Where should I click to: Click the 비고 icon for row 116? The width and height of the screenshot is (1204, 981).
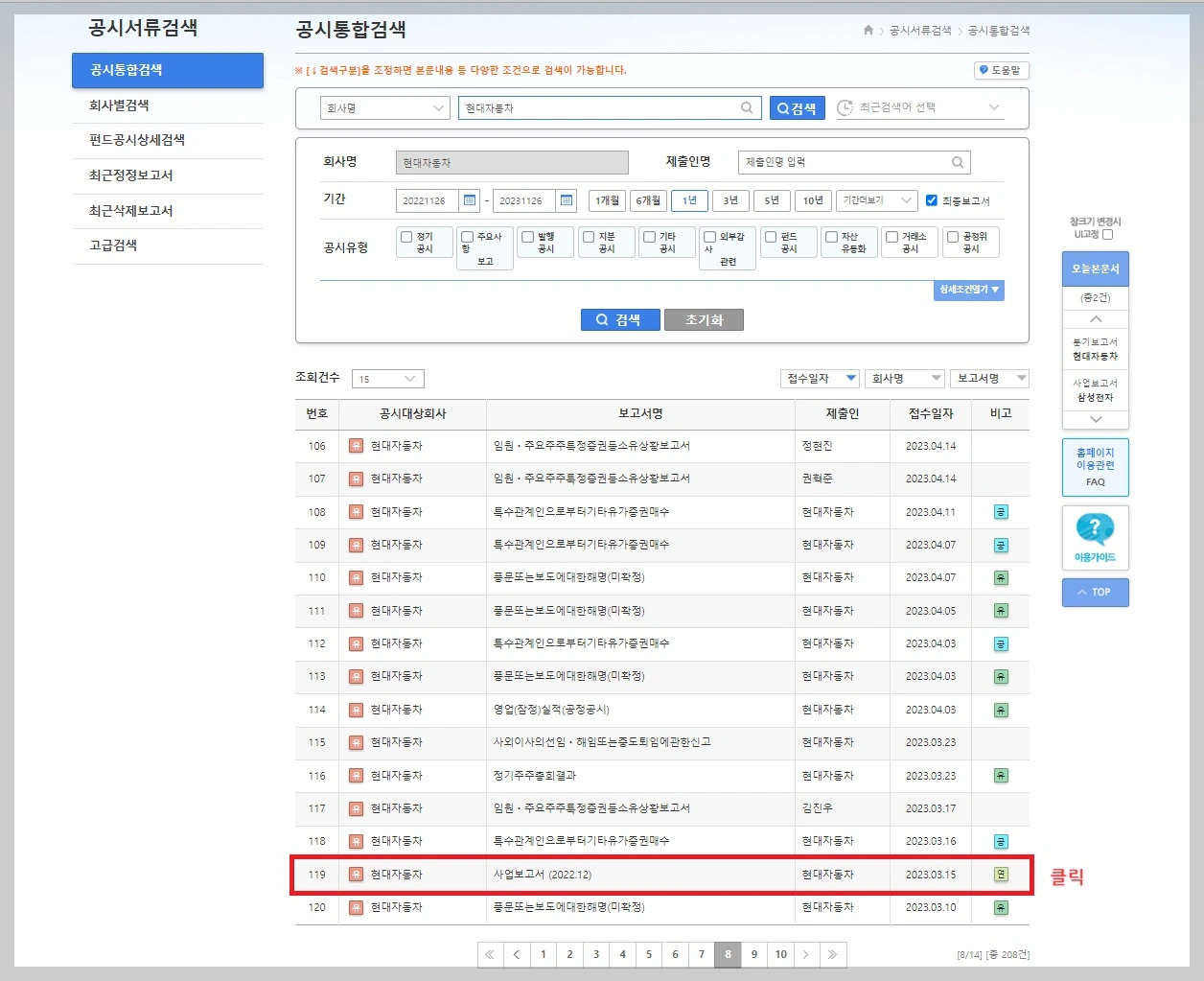pyautogui.click(x=1001, y=776)
